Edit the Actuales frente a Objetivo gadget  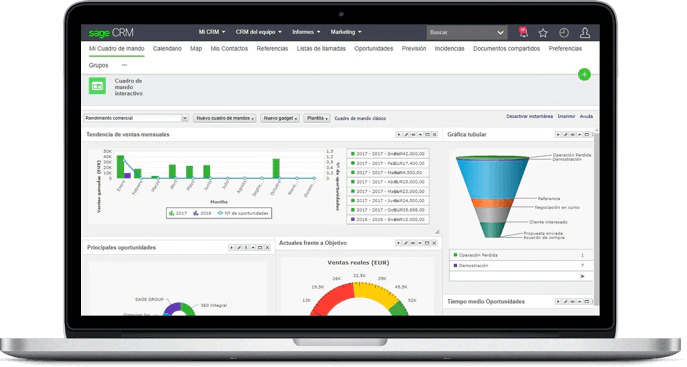click(406, 243)
